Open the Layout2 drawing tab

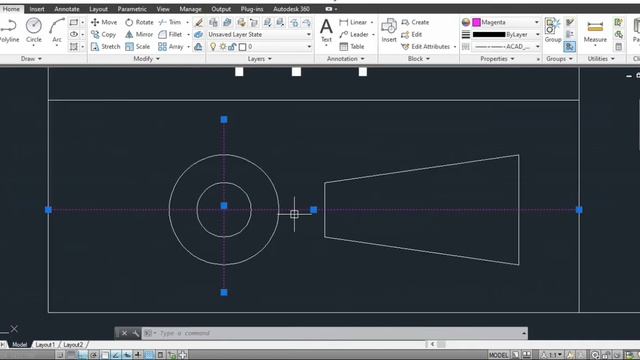[73, 345]
